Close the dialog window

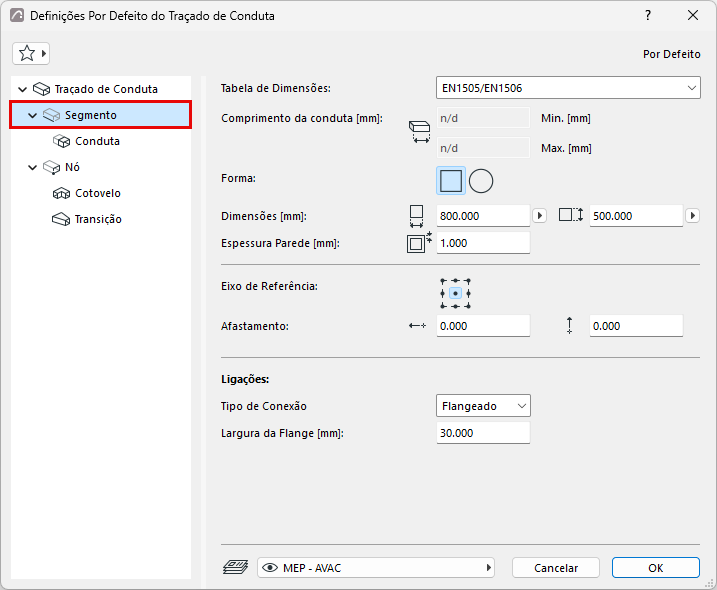(x=693, y=16)
